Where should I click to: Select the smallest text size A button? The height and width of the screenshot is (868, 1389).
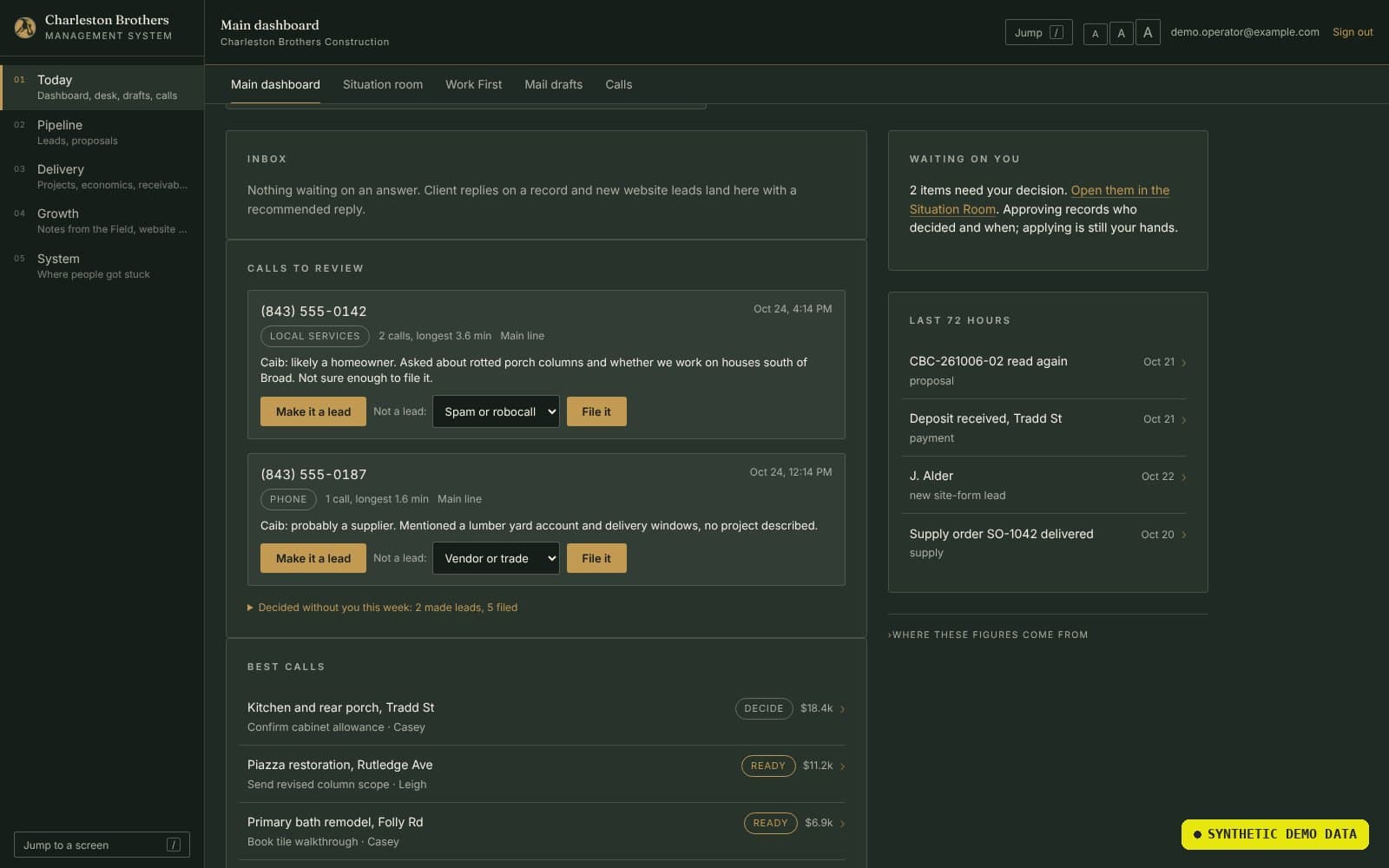(x=1095, y=34)
